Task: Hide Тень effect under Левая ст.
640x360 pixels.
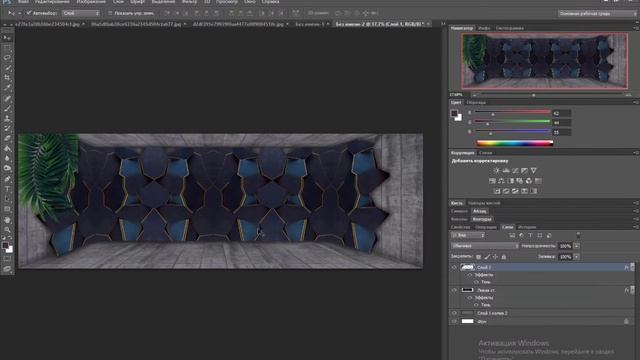Action: [x=476, y=305]
